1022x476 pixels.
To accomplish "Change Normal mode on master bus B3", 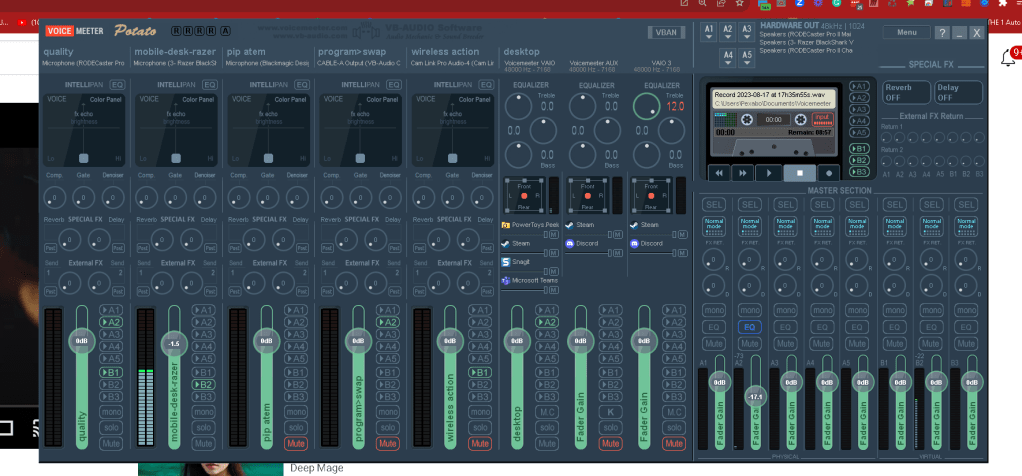I will 966,226.
